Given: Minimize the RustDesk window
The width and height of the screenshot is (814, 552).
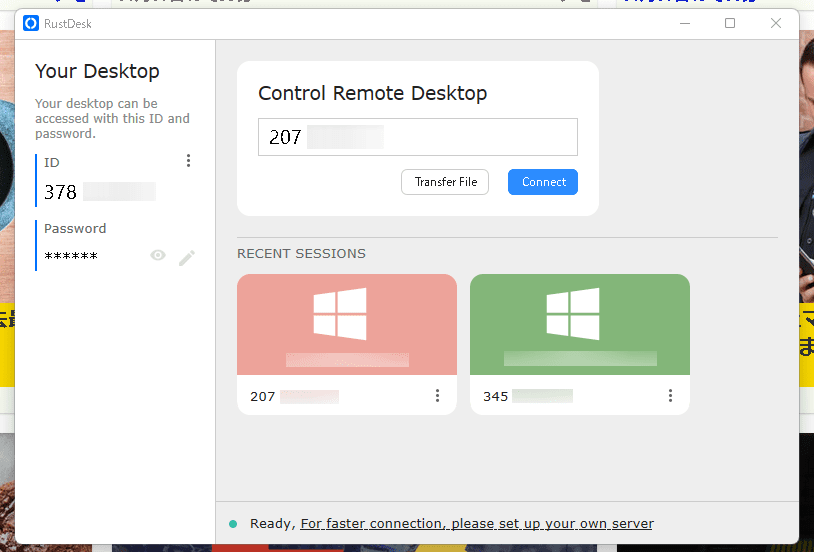Looking at the screenshot, I should (685, 23).
